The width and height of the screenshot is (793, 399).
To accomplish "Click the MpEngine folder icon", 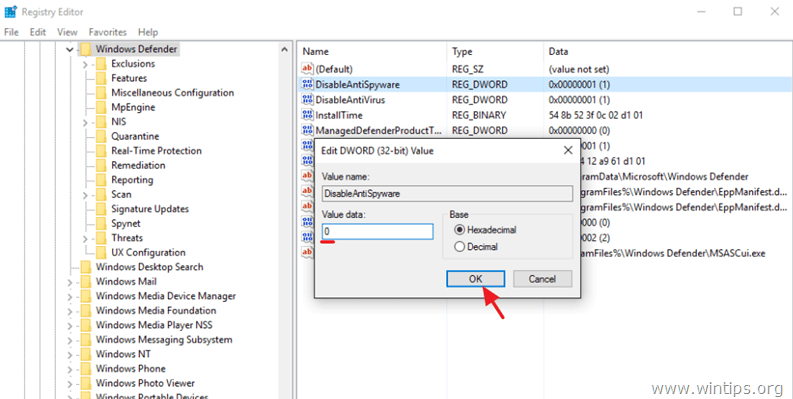I will pyautogui.click(x=101, y=107).
